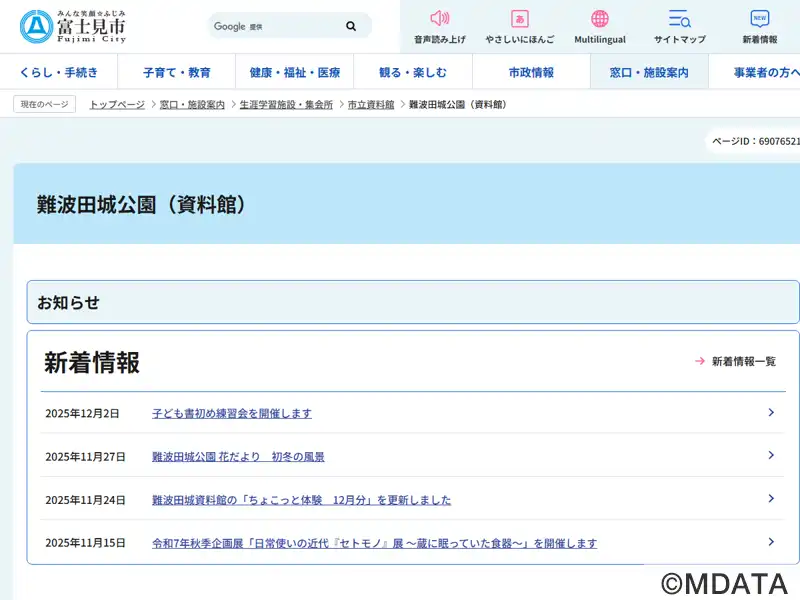Open the Multilingual globe icon
The width and height of the screenshot is (800, 600).
[x=600, y=19]
